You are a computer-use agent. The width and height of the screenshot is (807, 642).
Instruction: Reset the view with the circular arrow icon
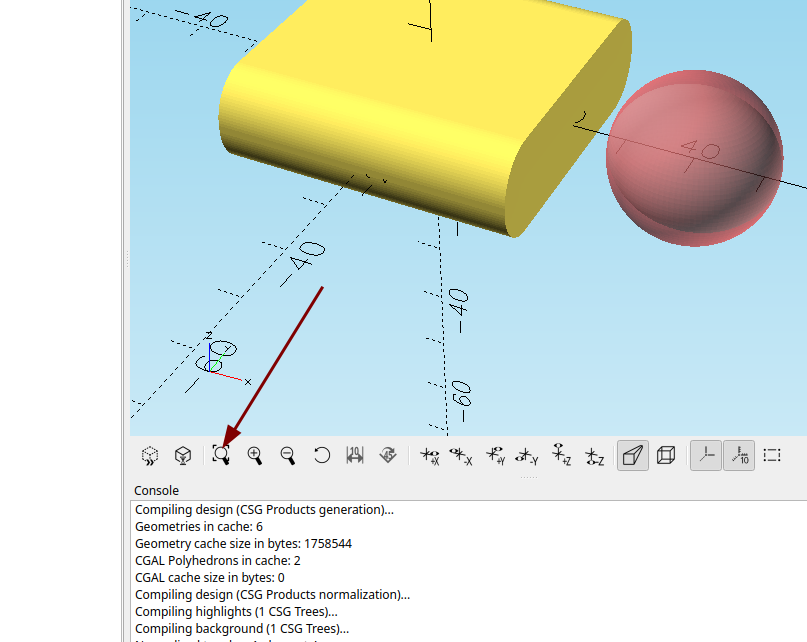pos(322,456)
